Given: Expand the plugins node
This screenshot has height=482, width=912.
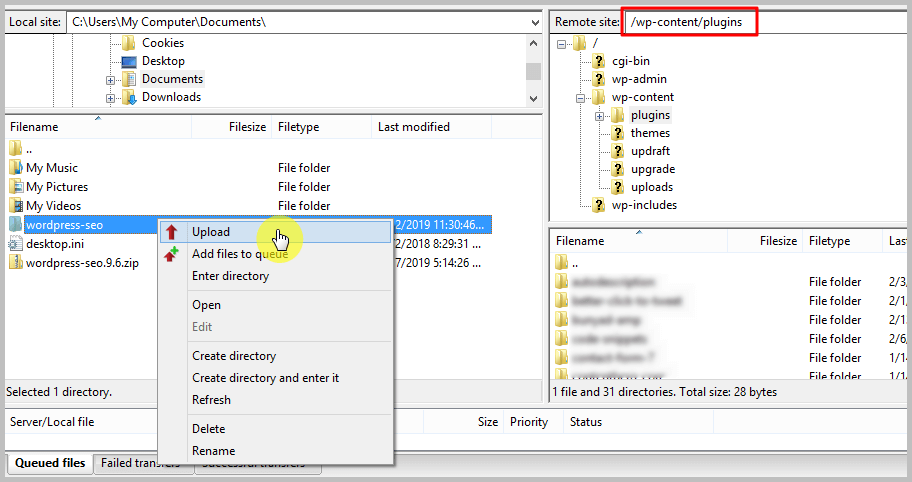Looking at the screenshot, I should tap(600, 116).
